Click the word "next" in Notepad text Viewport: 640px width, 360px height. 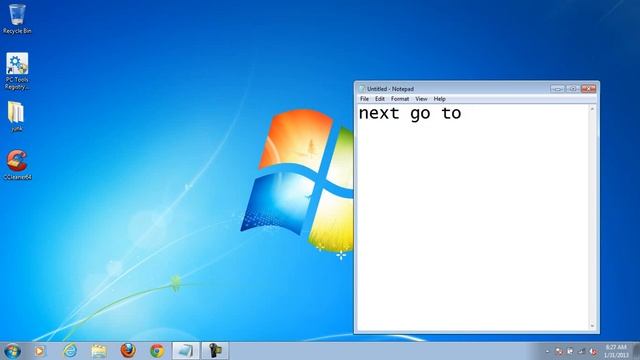pyautogui.click(x=379, y=113)
